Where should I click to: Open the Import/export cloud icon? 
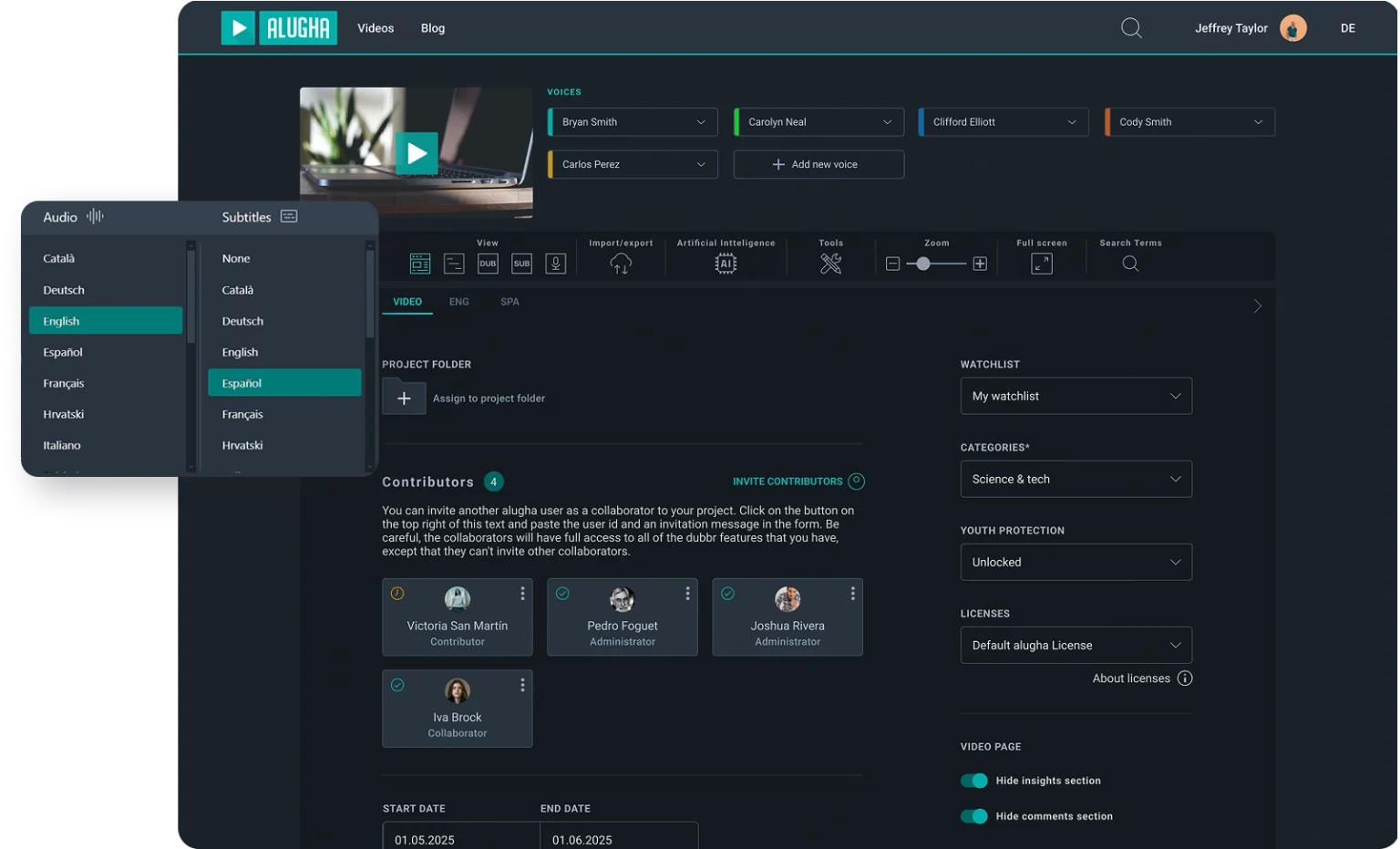621,264
